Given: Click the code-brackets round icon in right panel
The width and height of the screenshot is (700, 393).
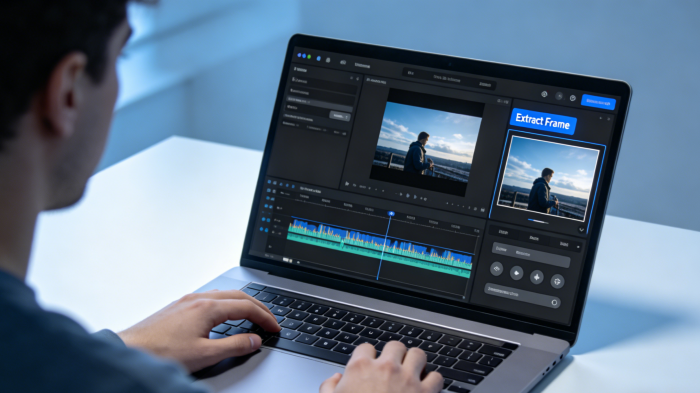Looking at the screenshot, I should [x=496, y=269].
